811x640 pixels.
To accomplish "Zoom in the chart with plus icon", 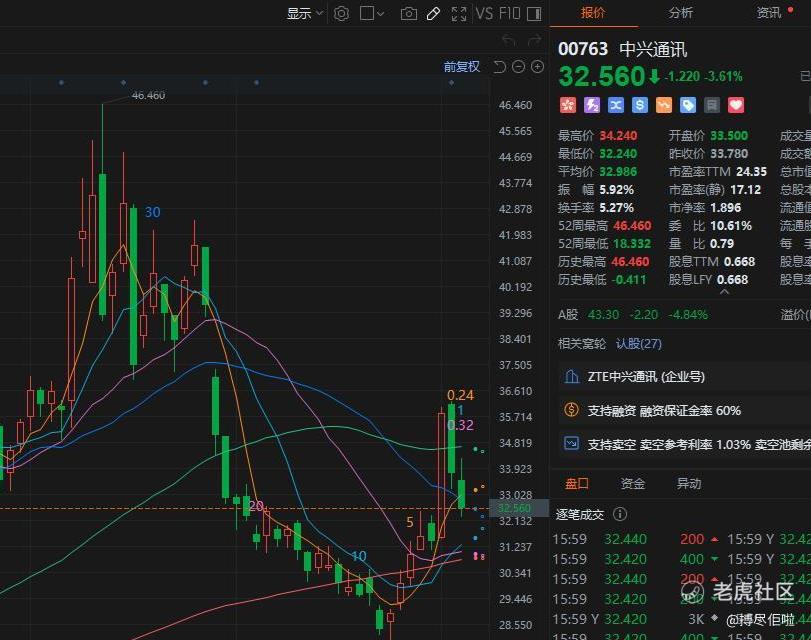I will 537,67.
